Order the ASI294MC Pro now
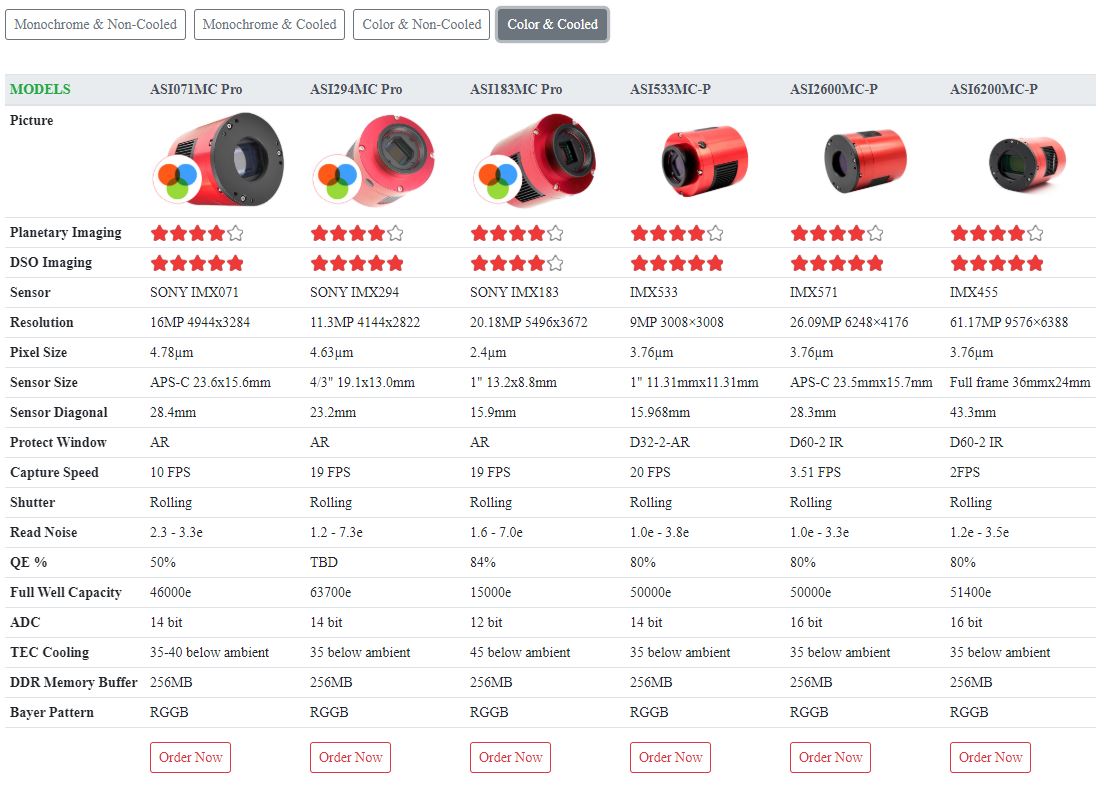Viewport: 1106px width, 791px height. 351,757
